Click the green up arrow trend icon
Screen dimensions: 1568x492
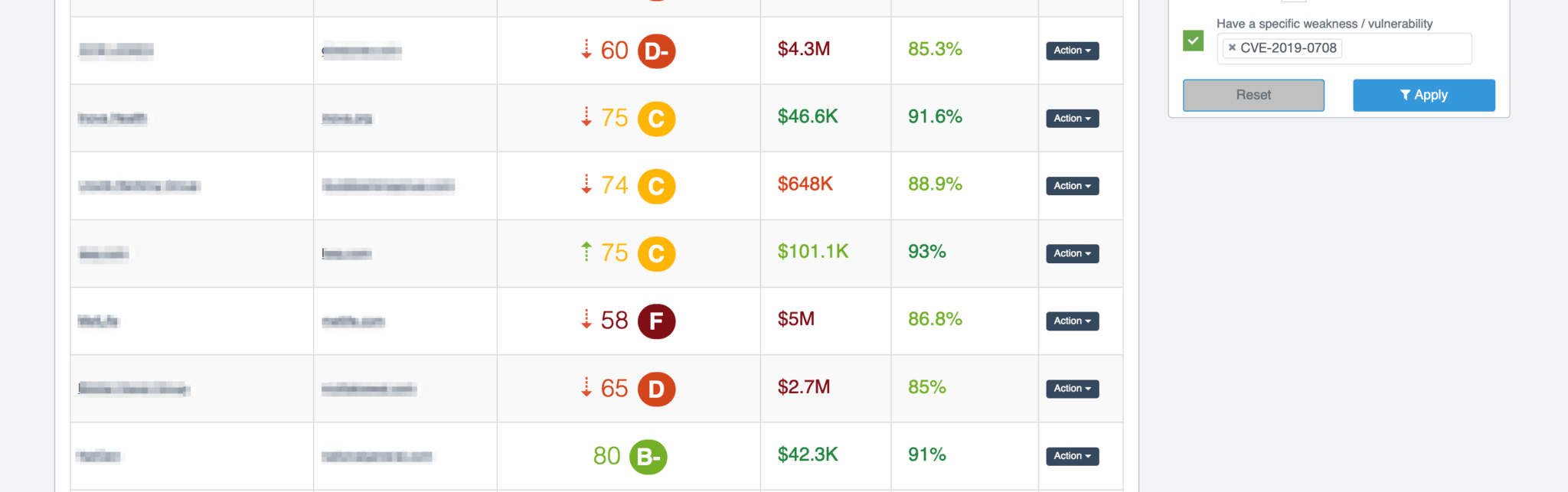pyautogui.click(x=586, y=252)
